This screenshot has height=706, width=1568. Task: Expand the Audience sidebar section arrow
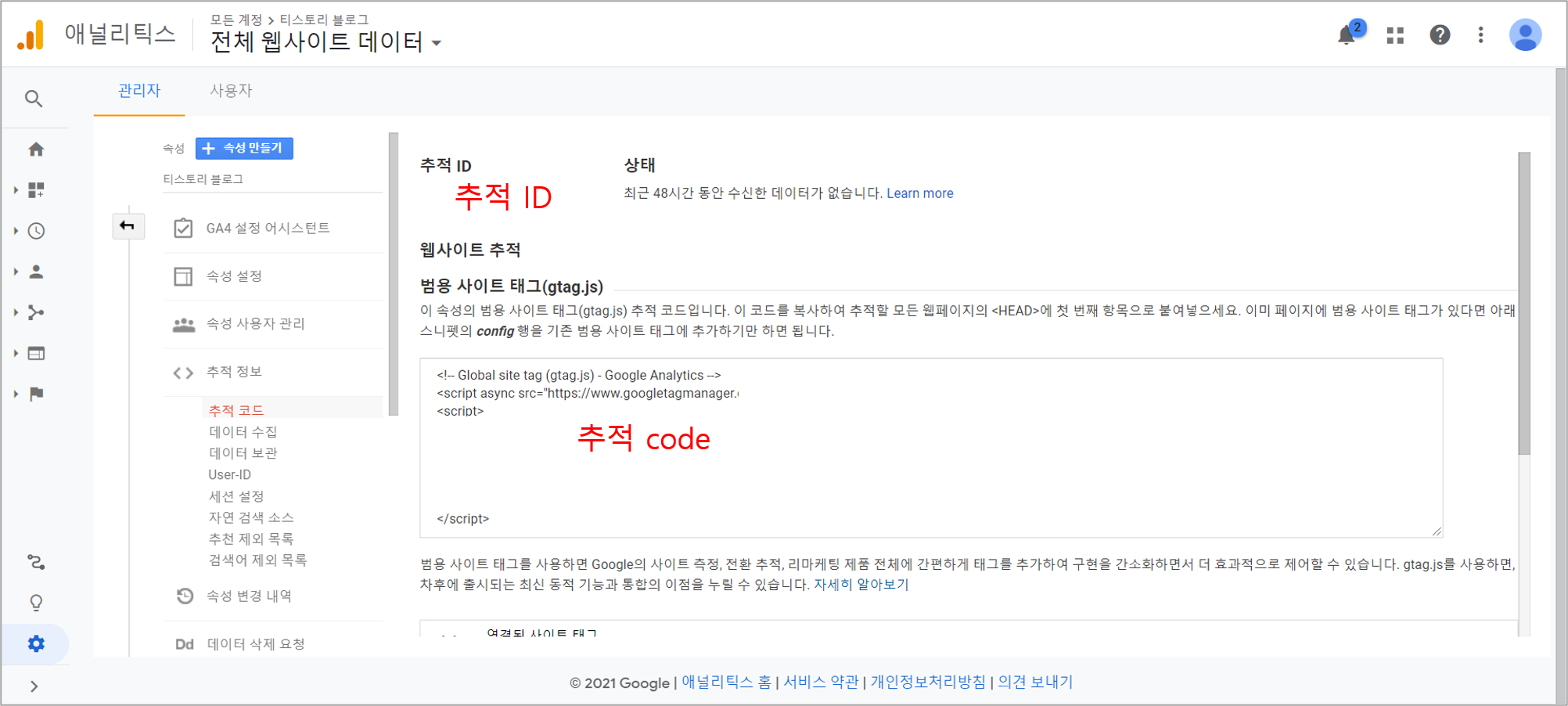point(16,272)
